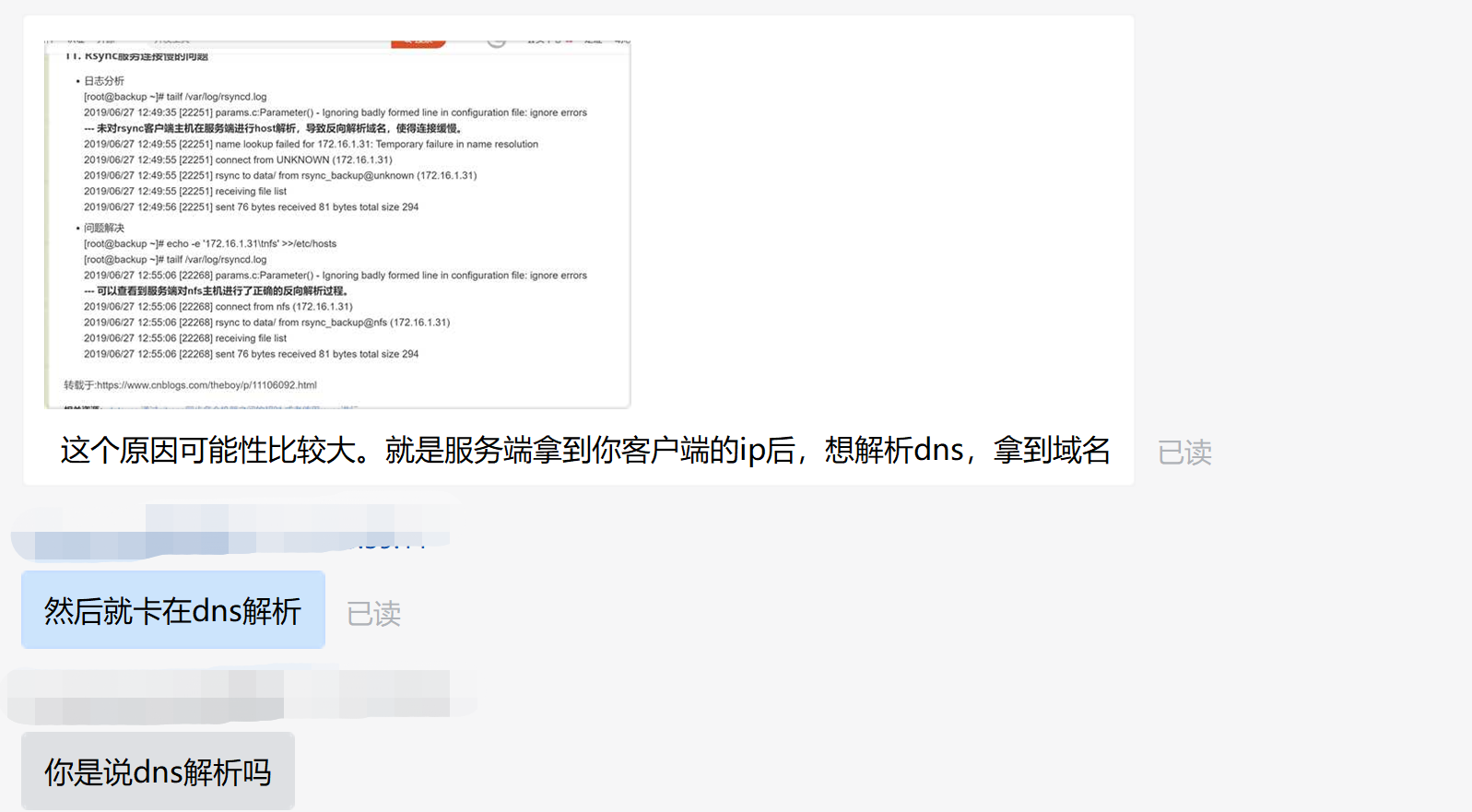Open the rsync log screenshot image
Screen dimensions: 1472x812
point(337,224)
